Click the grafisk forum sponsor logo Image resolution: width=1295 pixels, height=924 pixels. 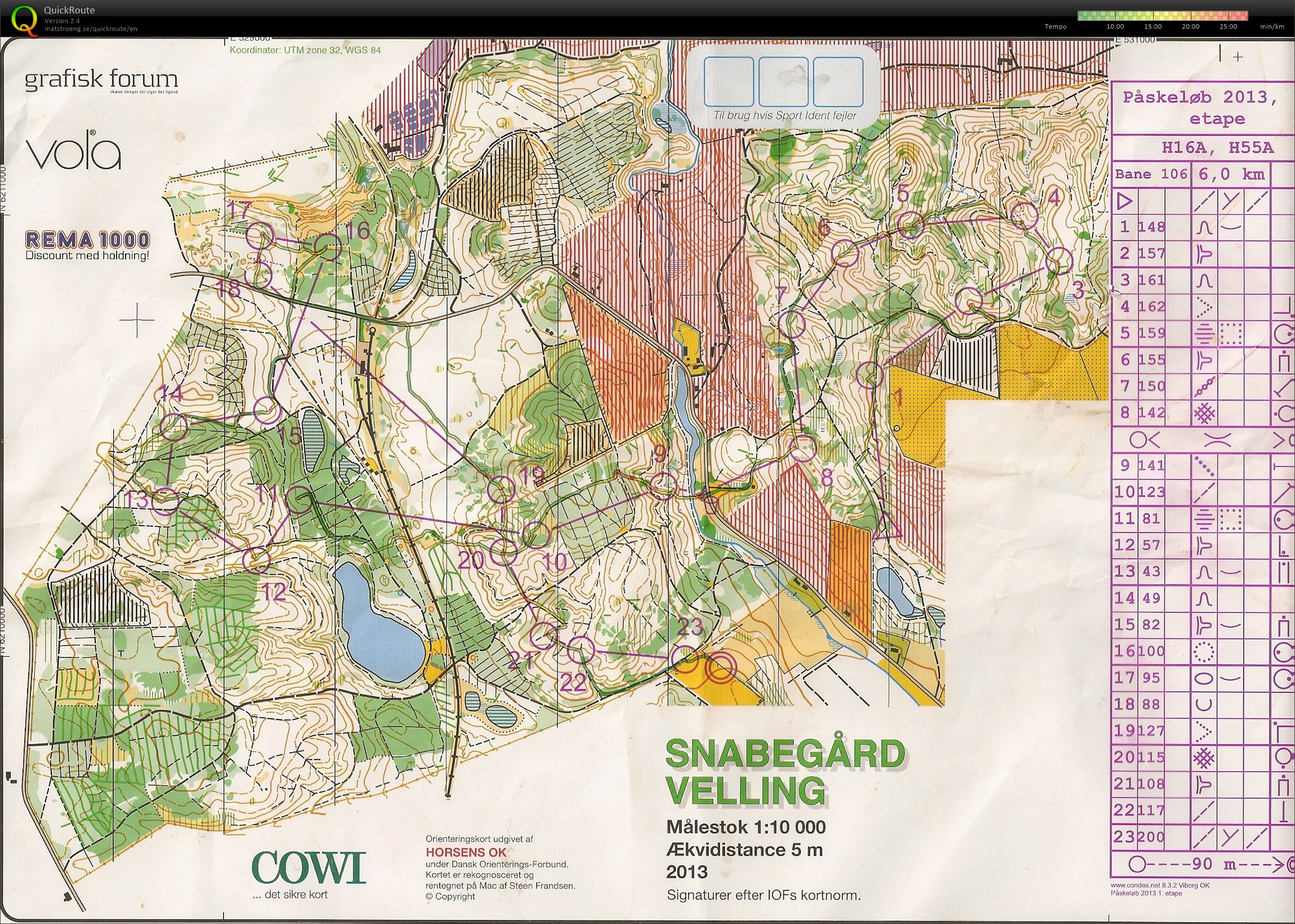[x=101, y=82]
